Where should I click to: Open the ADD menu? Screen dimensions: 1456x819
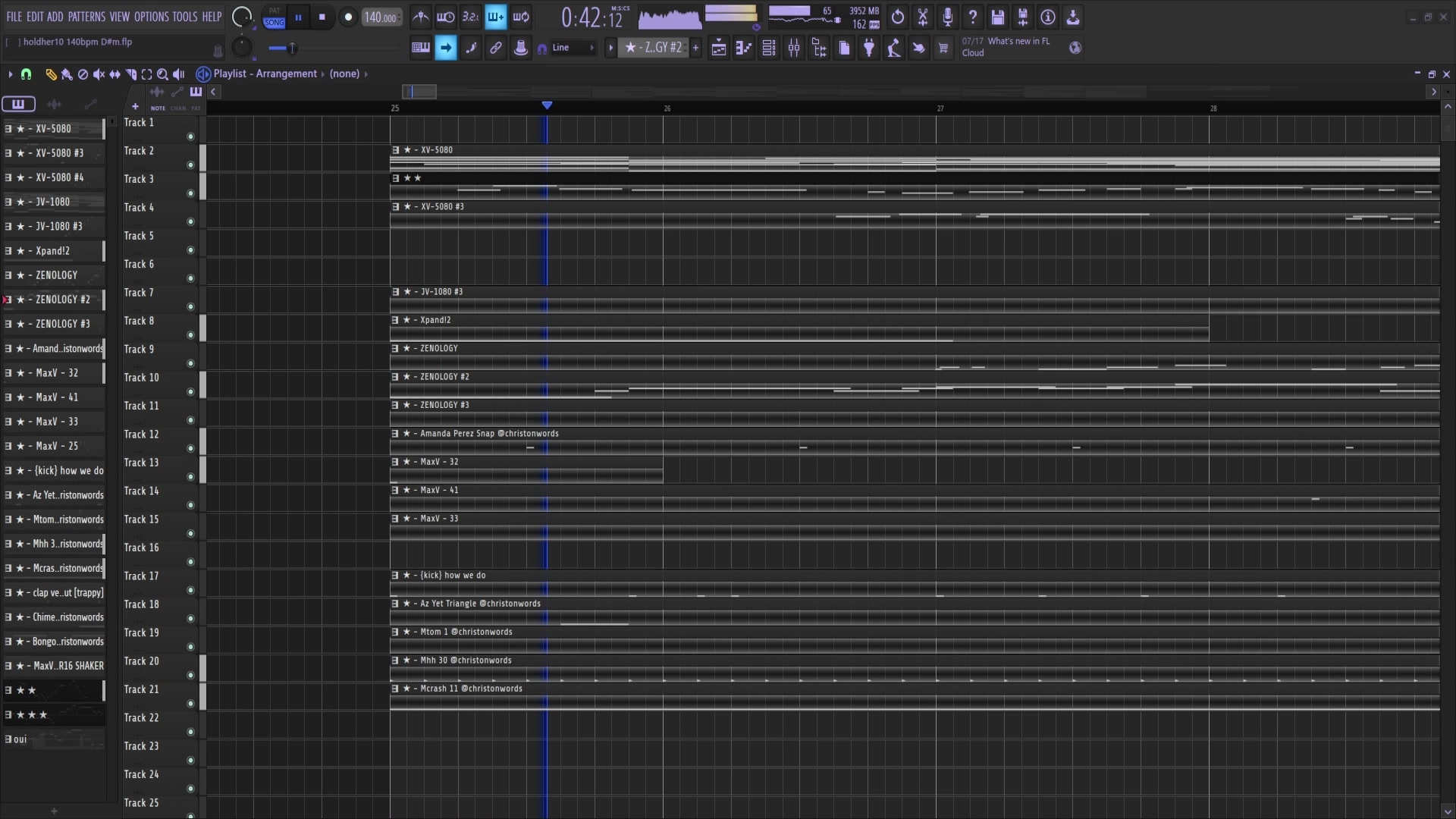[55, 17]
